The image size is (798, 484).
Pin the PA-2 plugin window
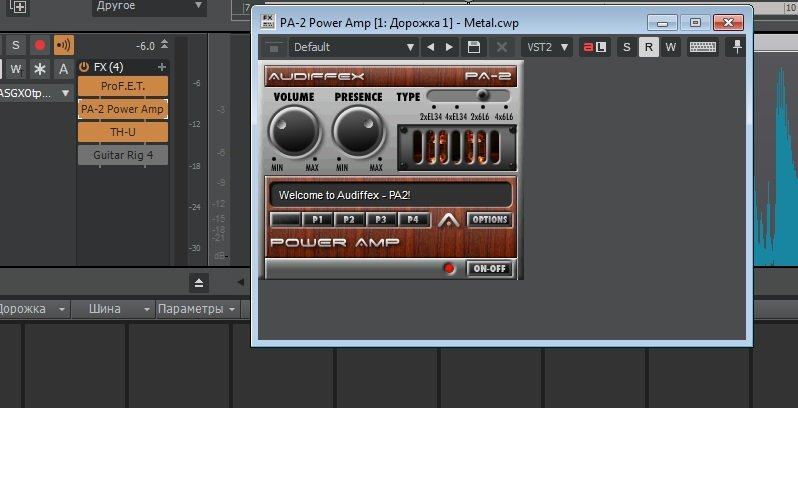[738, 47]
